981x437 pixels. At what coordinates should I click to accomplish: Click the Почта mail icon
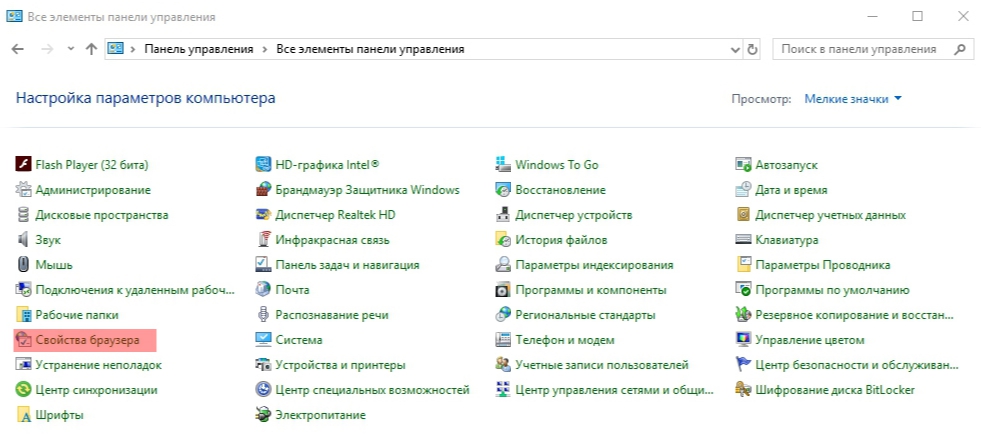263,290
